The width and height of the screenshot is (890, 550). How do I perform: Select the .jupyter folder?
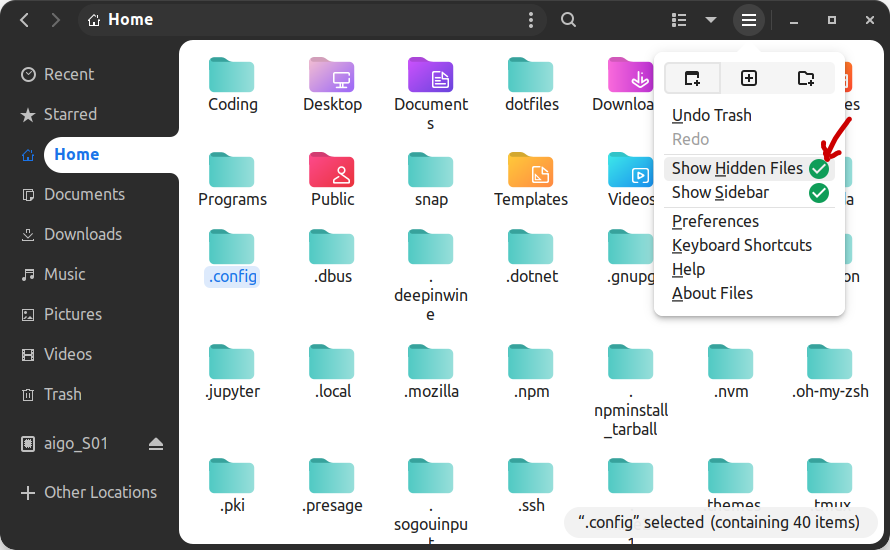[x=232, y=362]
